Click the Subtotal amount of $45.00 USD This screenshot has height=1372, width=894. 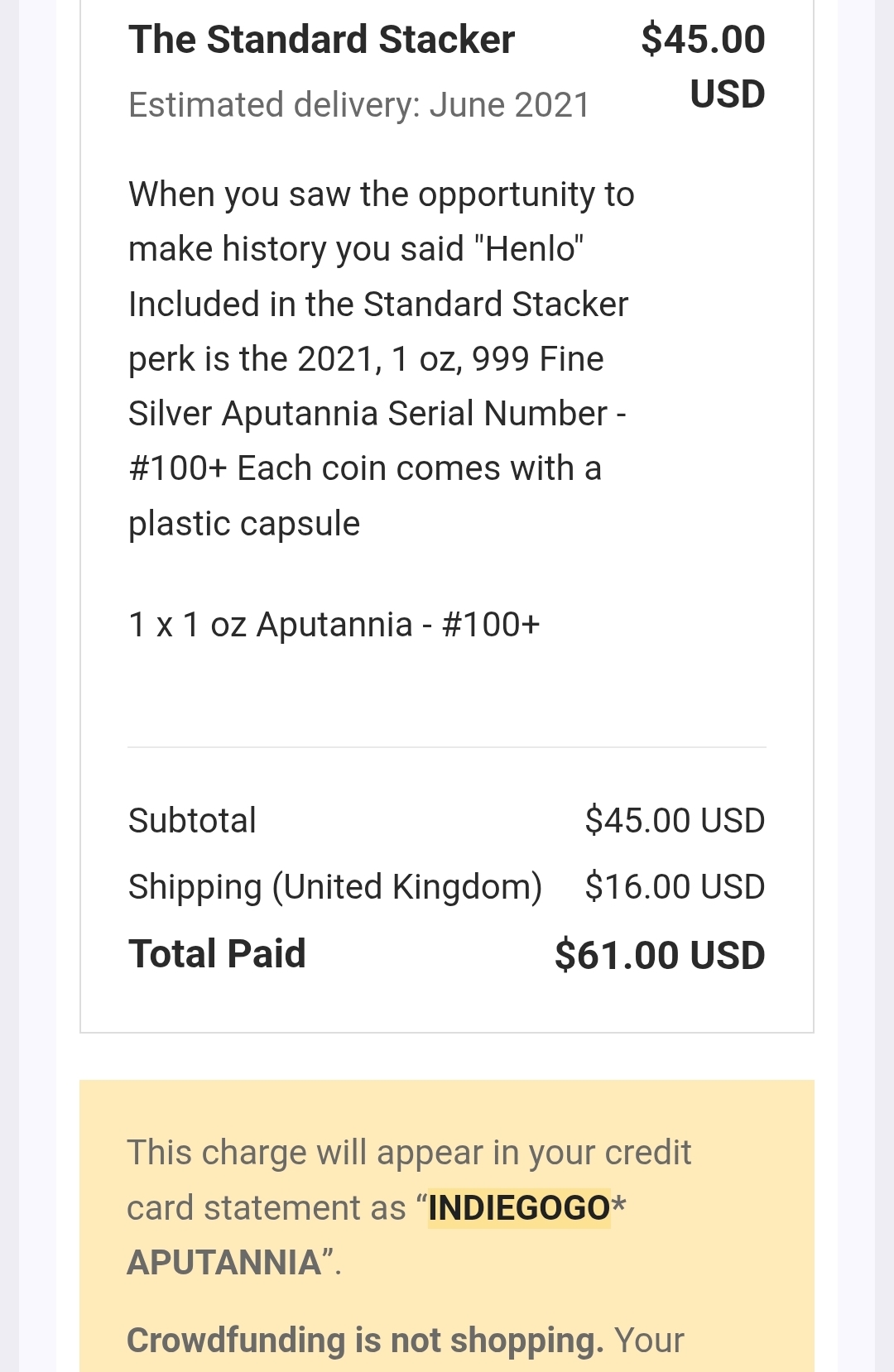click(x=674, y=821)
